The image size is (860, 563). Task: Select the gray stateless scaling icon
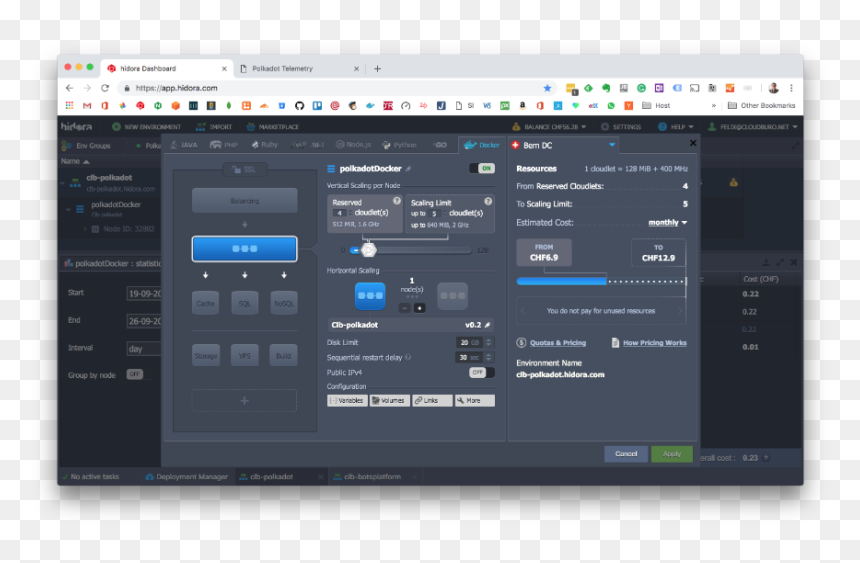point(452,296)
